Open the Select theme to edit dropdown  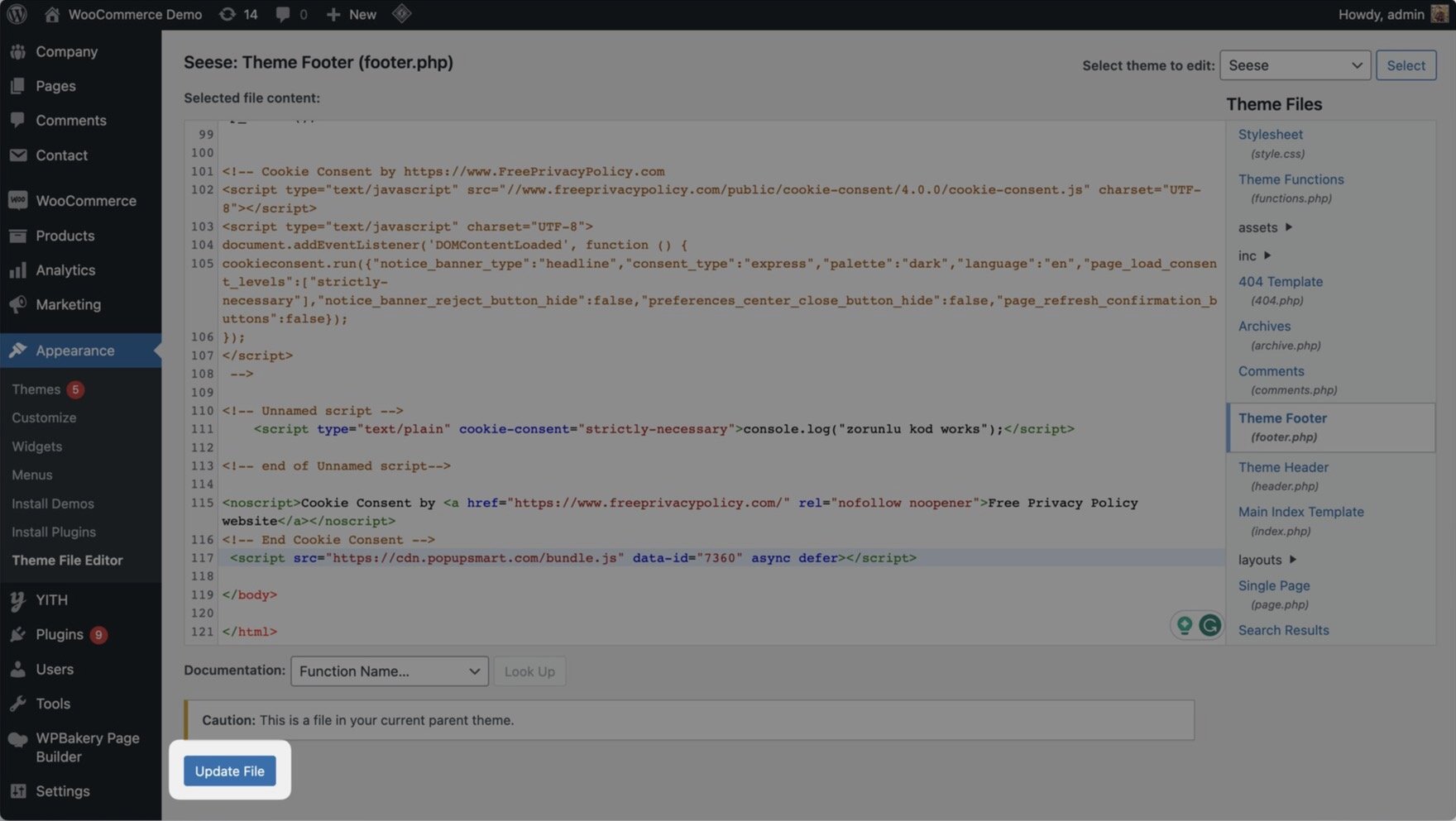tap(1295, 65)
